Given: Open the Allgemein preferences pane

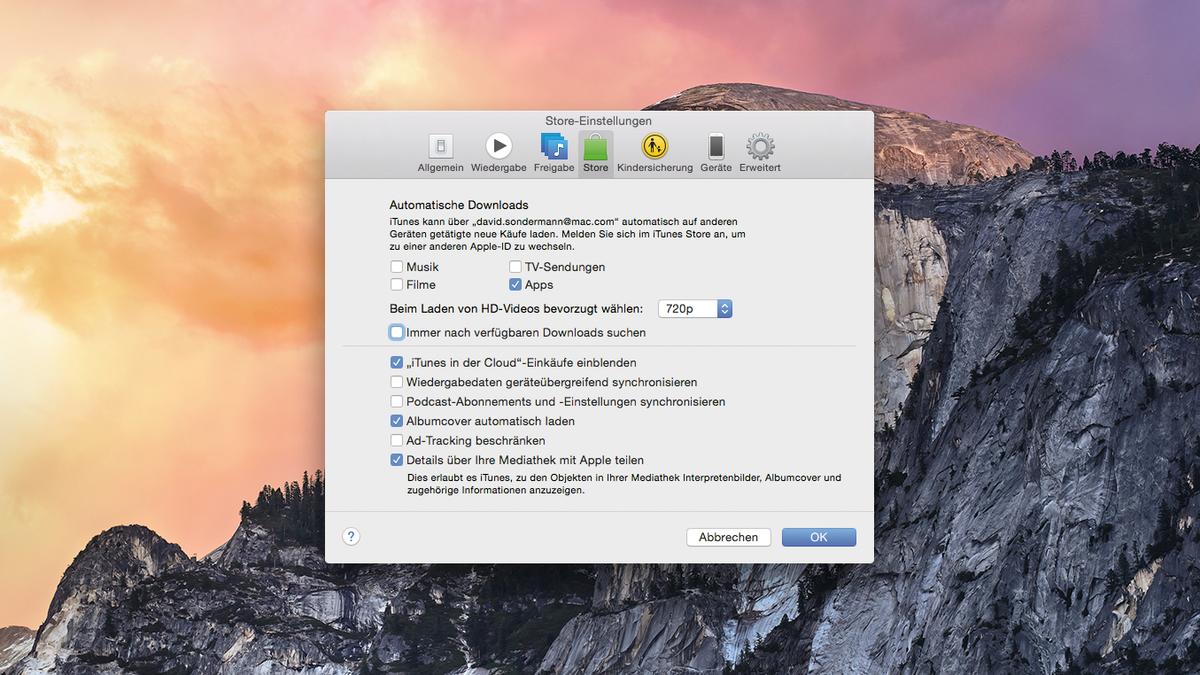Looking at the screenshot, I should click(440, 153).
